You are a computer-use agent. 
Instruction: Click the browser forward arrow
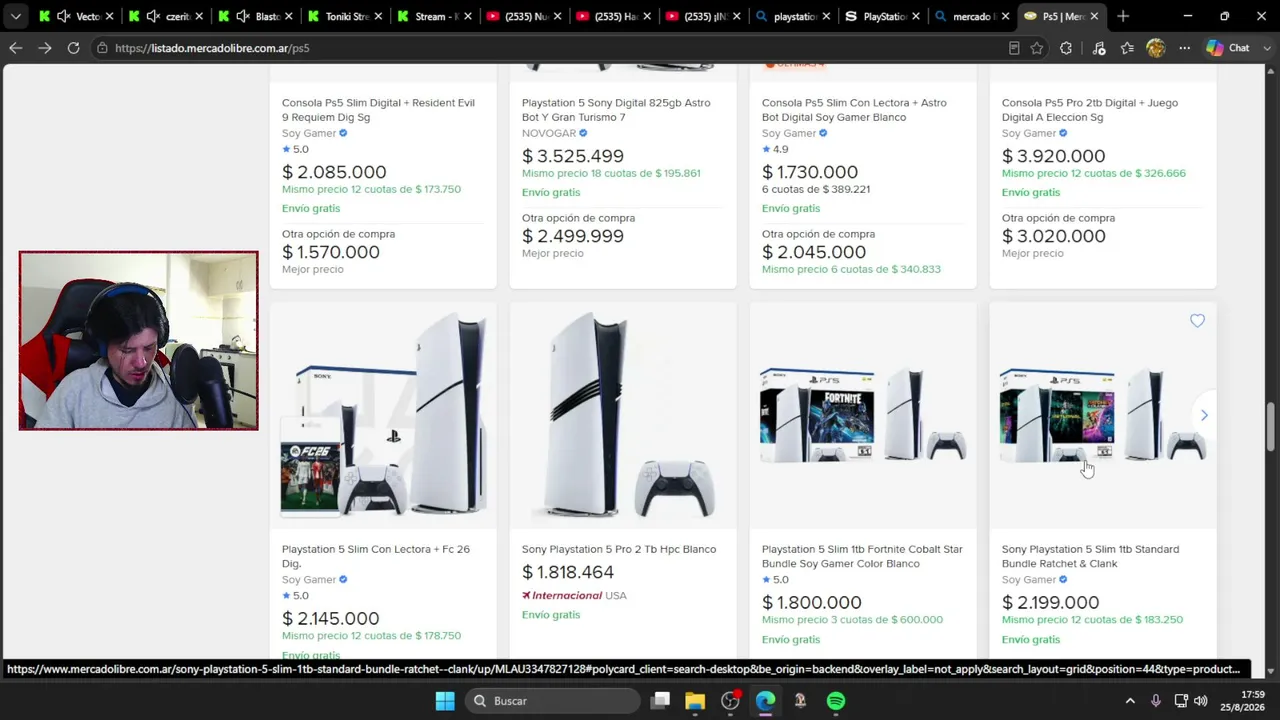(x=44, y=48)
